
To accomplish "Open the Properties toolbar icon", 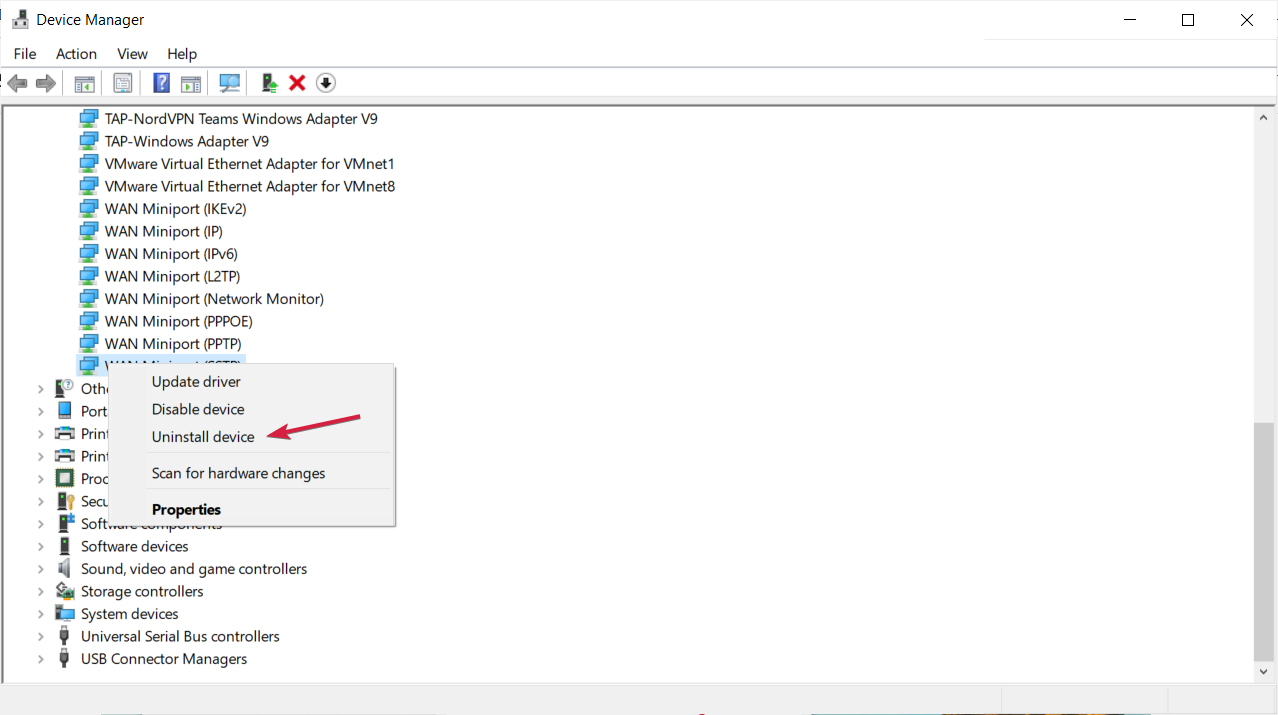I will coord(123,83).
